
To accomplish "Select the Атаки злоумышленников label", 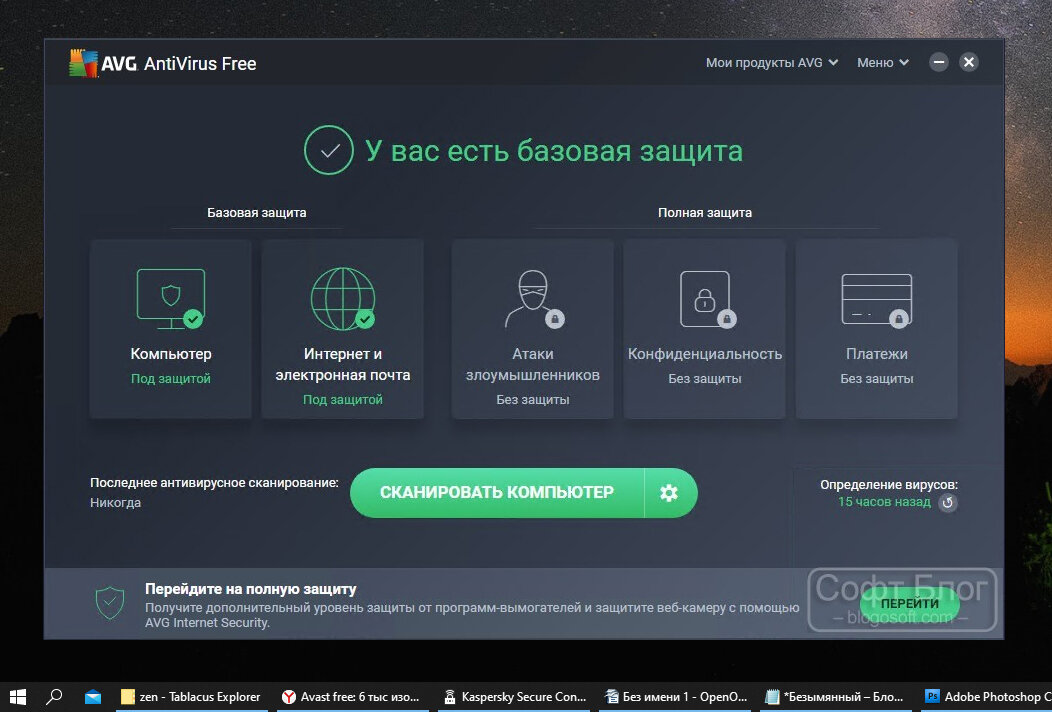I will (533, 364).
